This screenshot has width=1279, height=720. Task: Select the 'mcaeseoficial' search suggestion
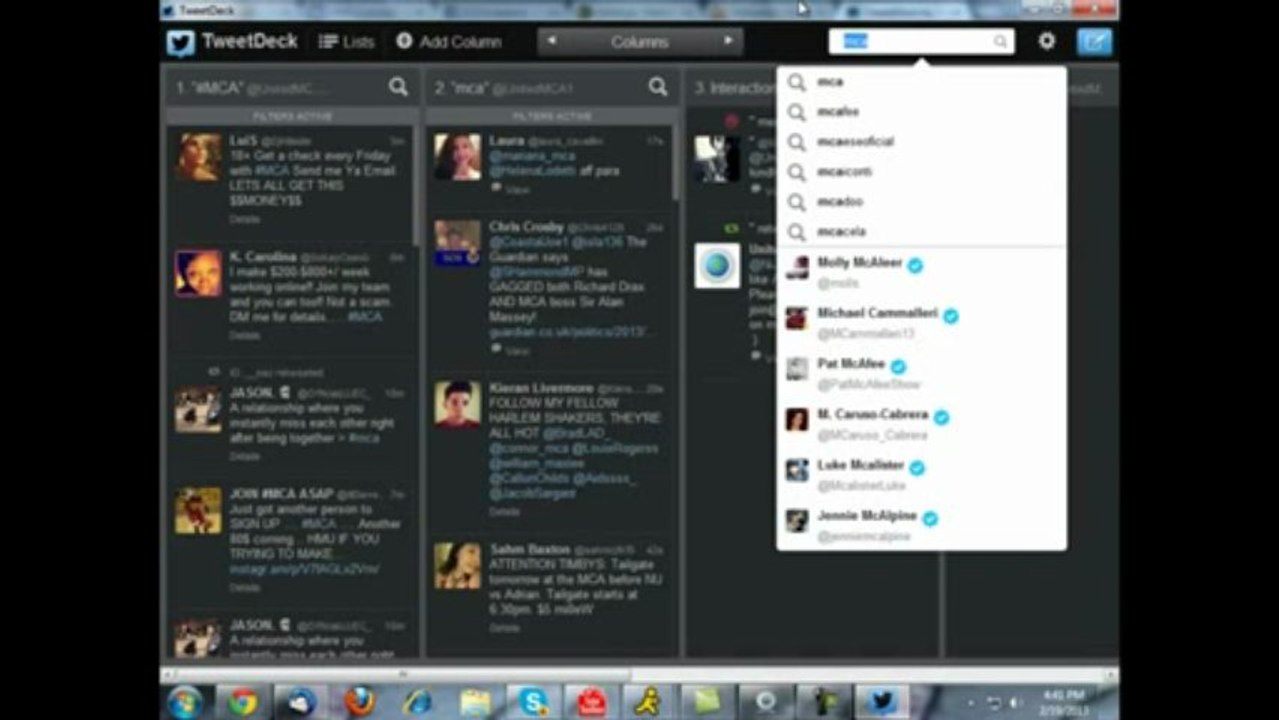(921, 142)
